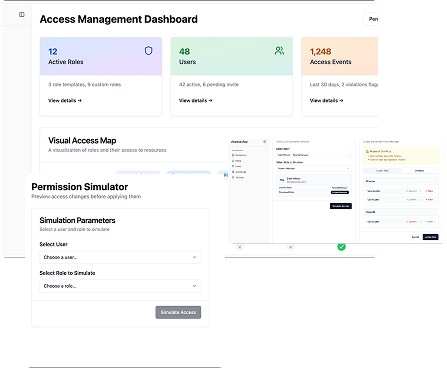This screenshot has height=368, width=447.
Task: Click the 'Select User' field label
Action: pyautogui.click(x=53, y=244)
